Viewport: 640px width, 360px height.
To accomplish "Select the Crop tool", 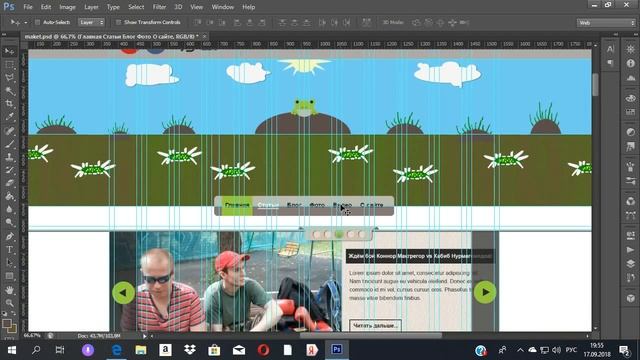I will (10, 104).
